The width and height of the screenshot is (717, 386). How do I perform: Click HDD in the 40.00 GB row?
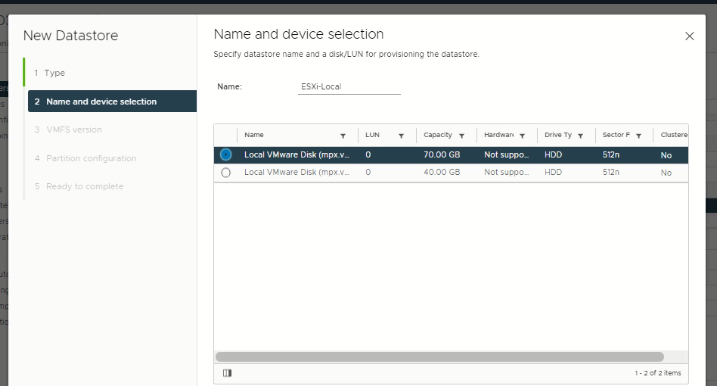point(553,172)
